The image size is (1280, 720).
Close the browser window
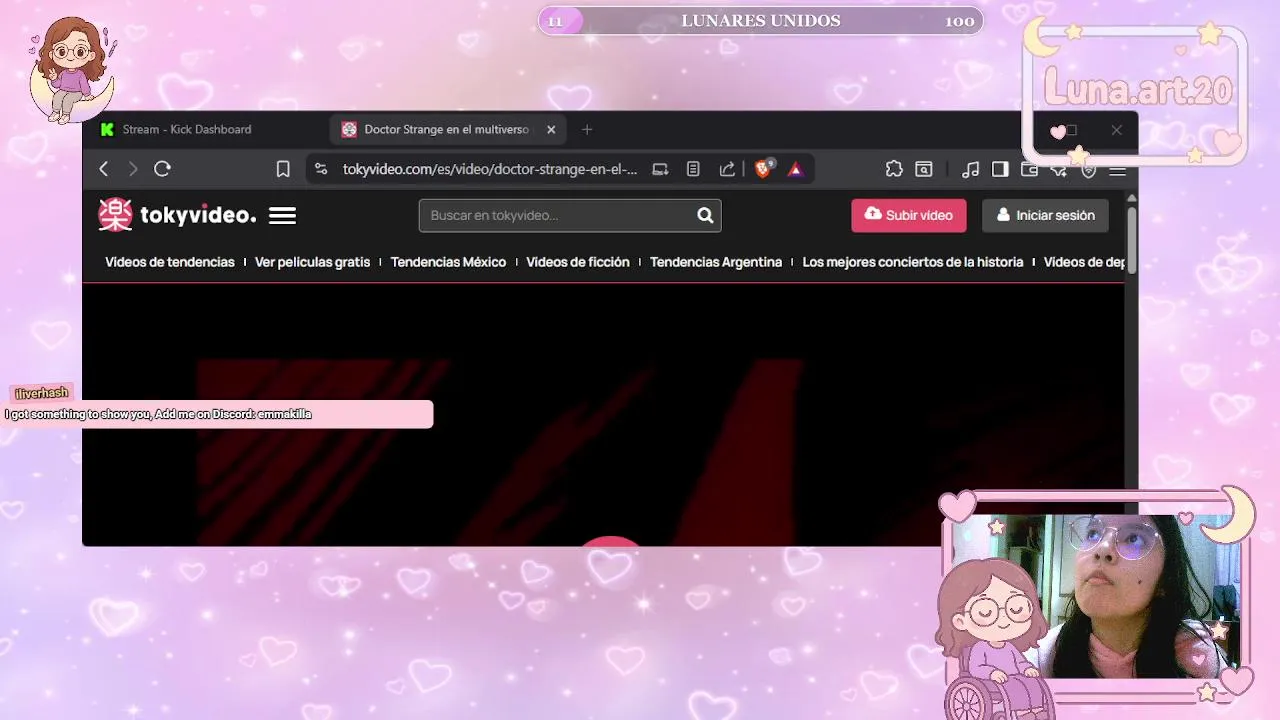coord(1117,130)
